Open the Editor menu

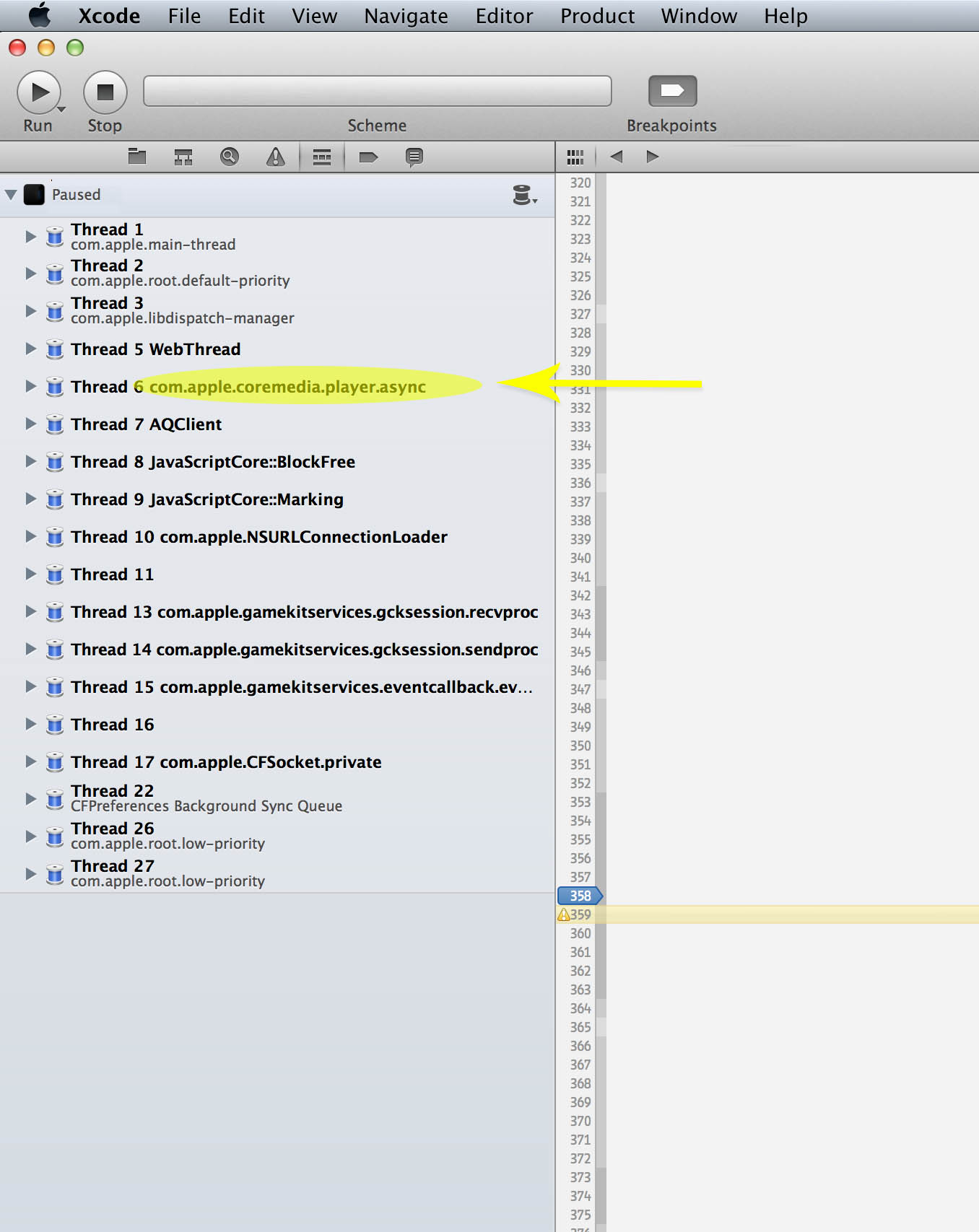click(x=504, y=16)
